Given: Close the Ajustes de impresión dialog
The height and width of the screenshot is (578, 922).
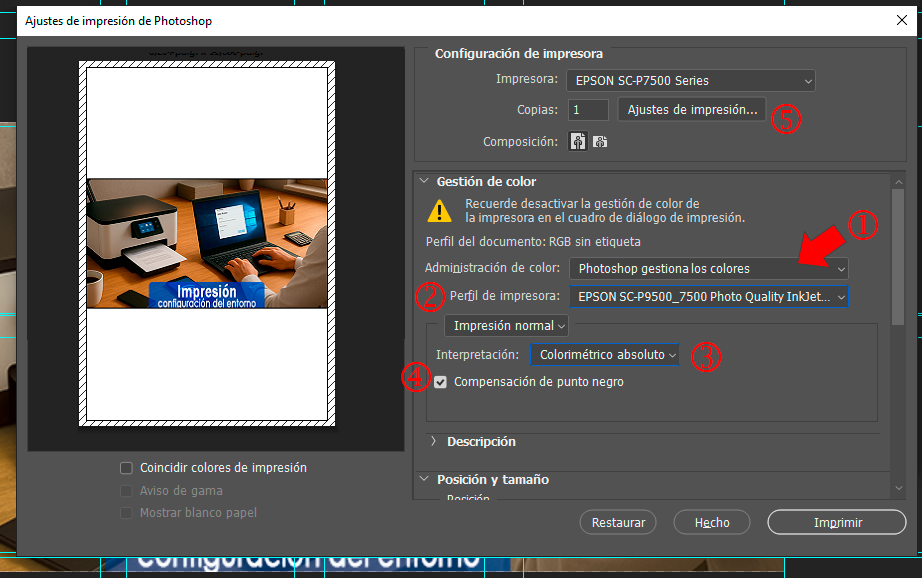Looking at the screenshot, I should pos(901,20).
